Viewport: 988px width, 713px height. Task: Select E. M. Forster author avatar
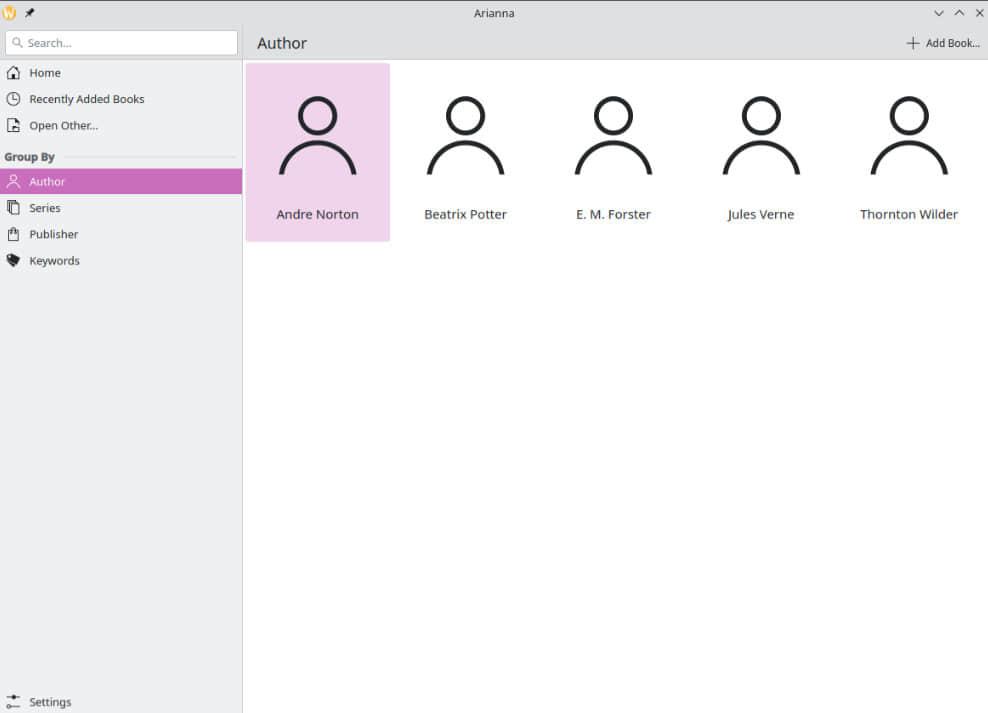click(613, 136)
